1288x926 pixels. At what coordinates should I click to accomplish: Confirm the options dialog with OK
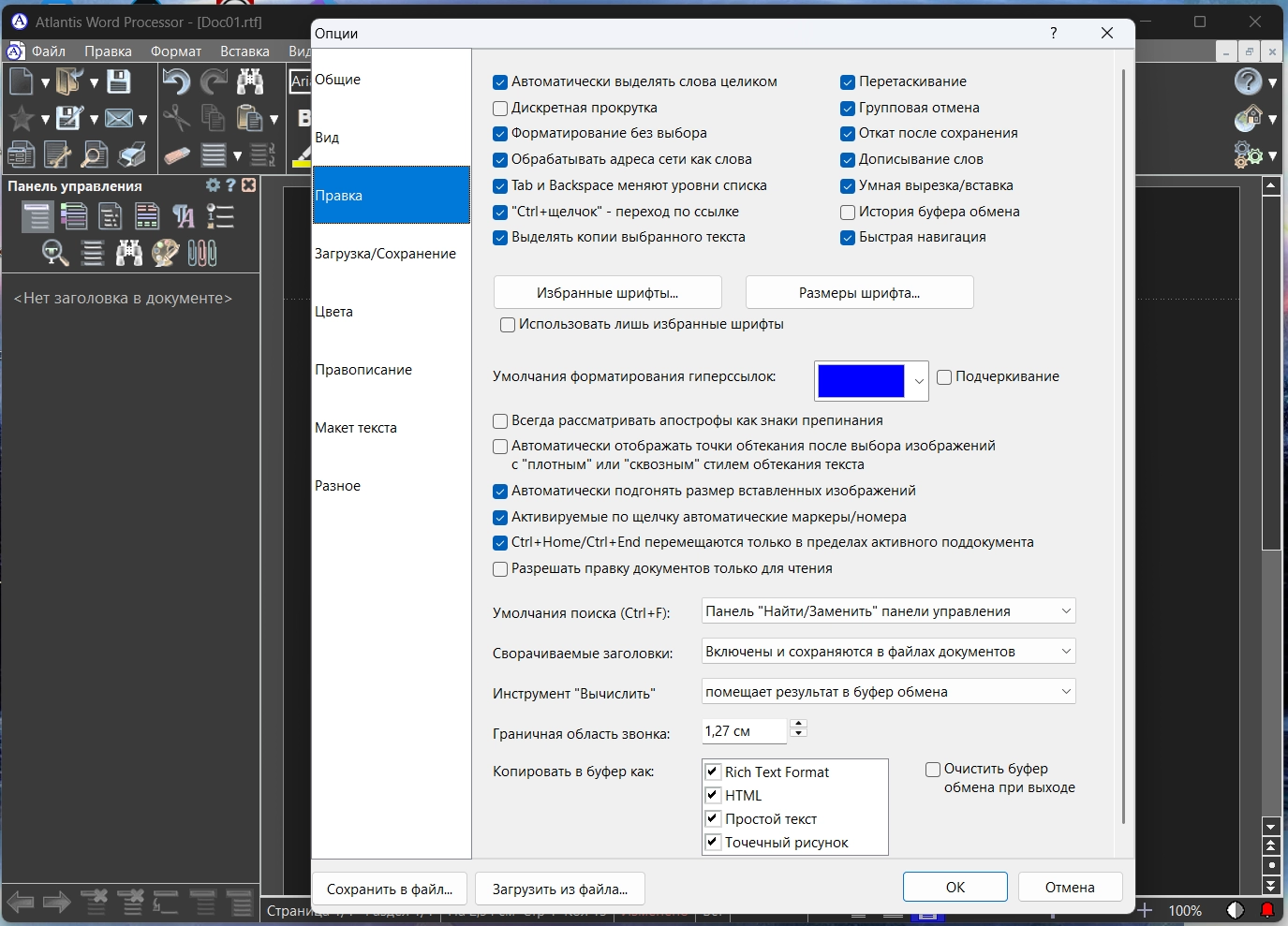click(955, 888)
